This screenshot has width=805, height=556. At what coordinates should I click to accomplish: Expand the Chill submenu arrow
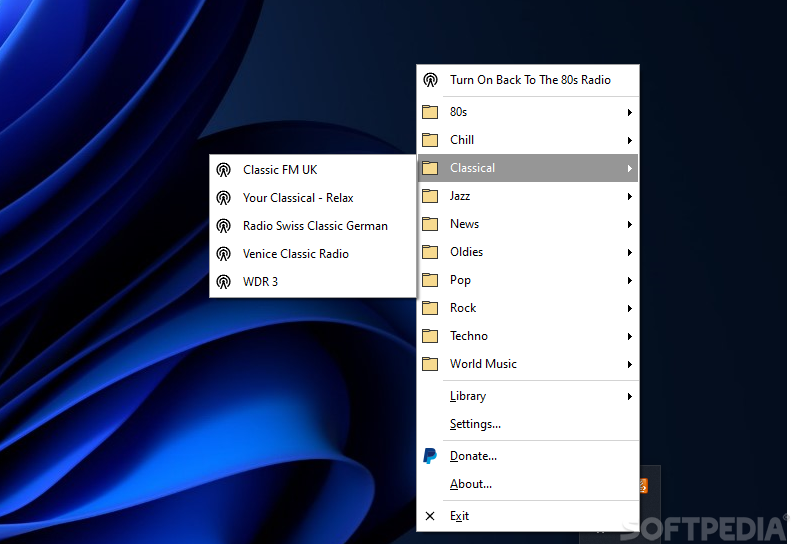[x=629, y=141]
